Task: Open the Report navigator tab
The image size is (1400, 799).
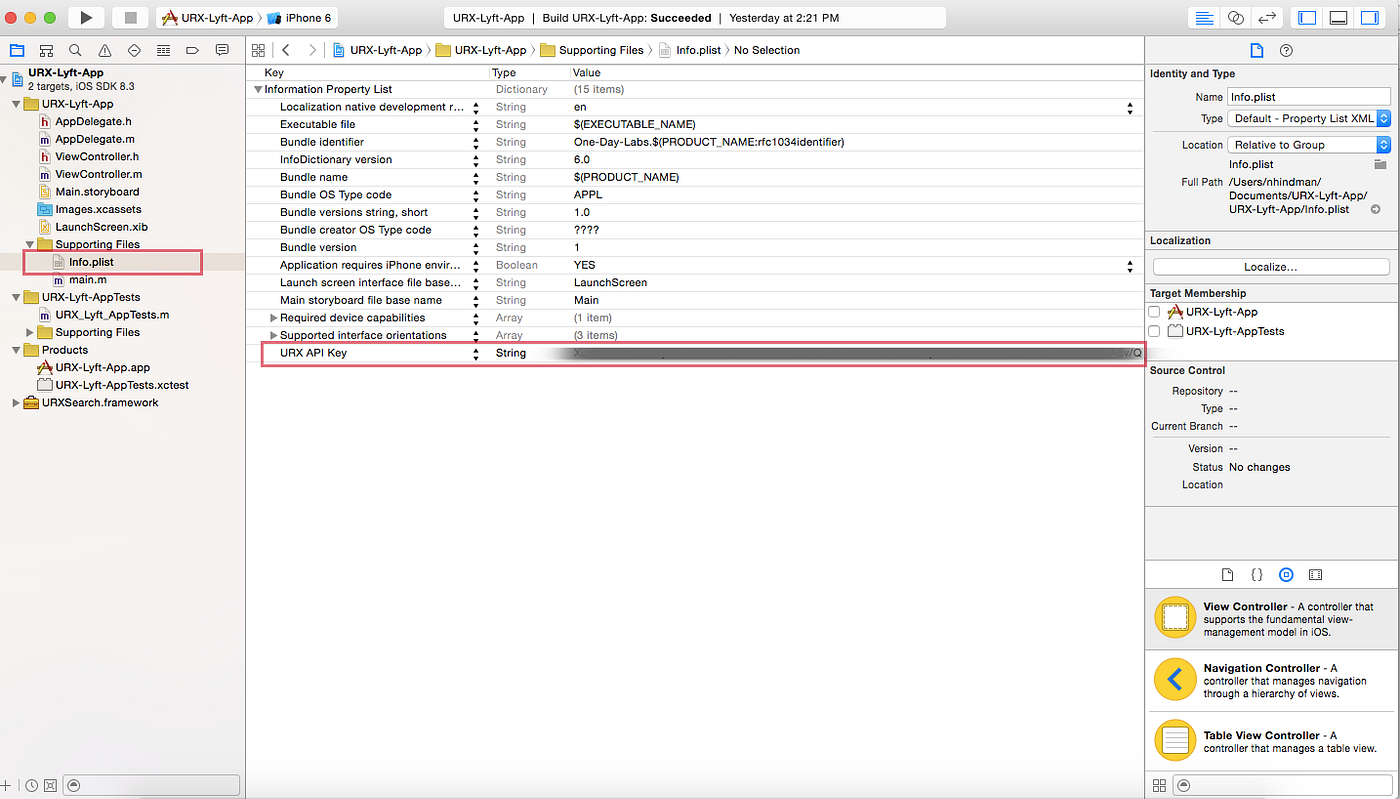Action: (x=222, y=50)
